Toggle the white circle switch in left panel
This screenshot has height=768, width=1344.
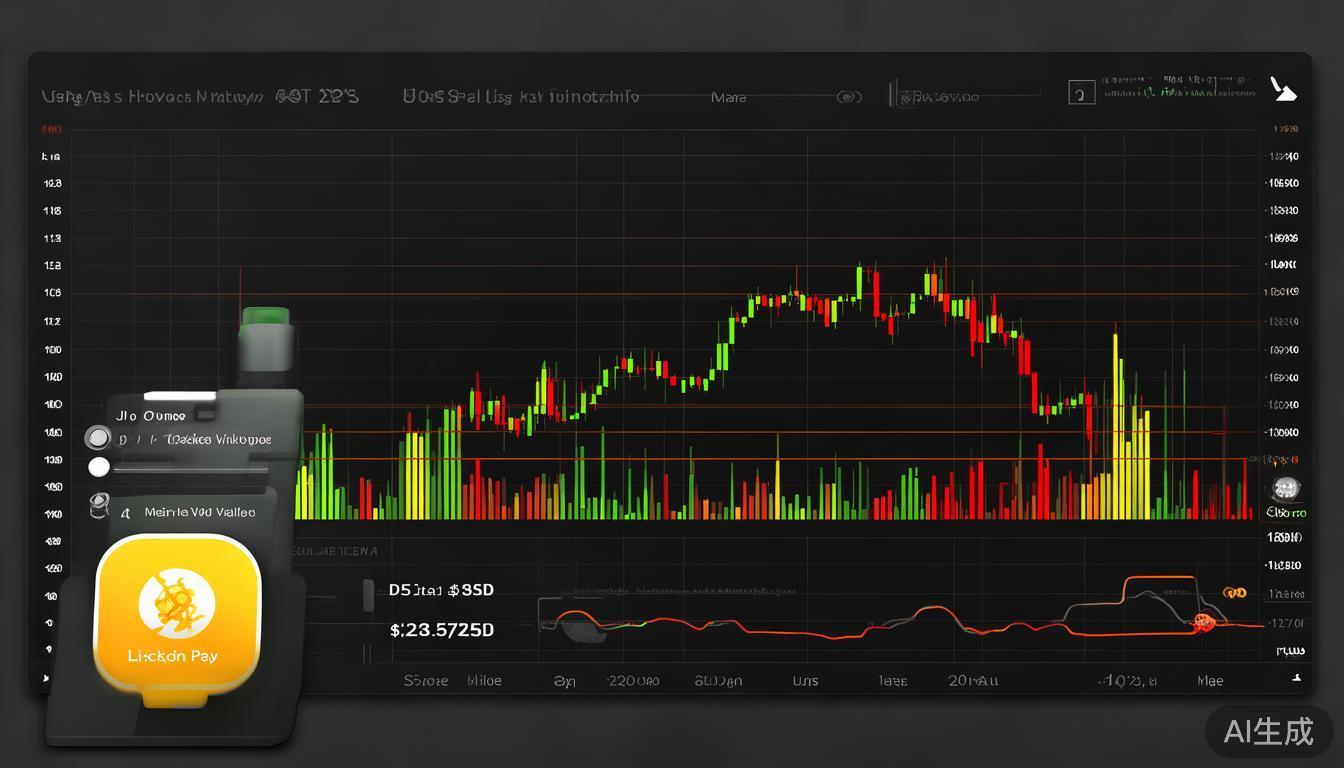pos(98,467)
